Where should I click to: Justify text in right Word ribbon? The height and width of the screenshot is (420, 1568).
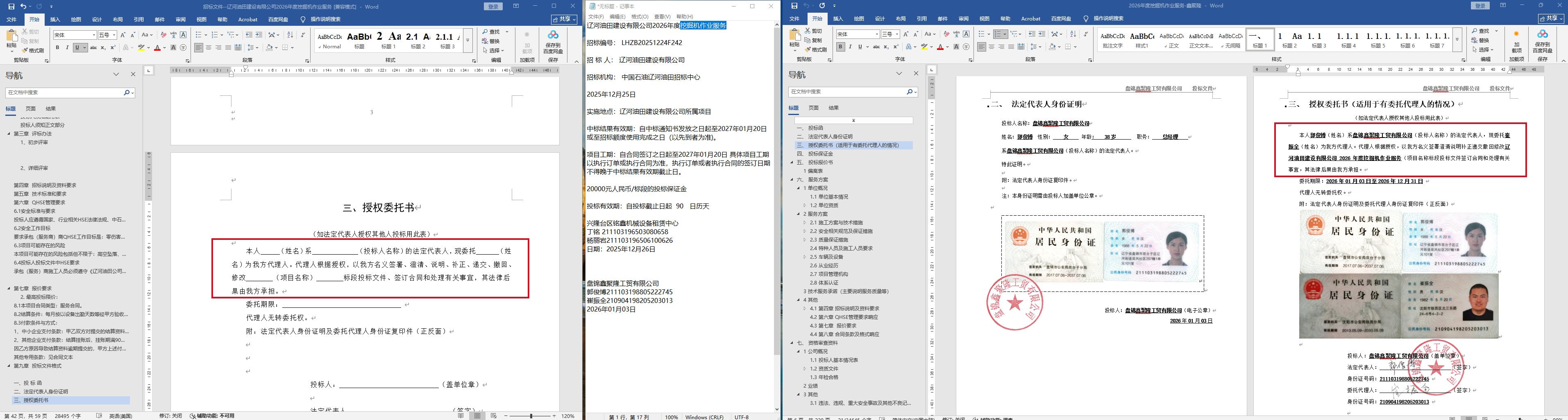point(1011,47)
